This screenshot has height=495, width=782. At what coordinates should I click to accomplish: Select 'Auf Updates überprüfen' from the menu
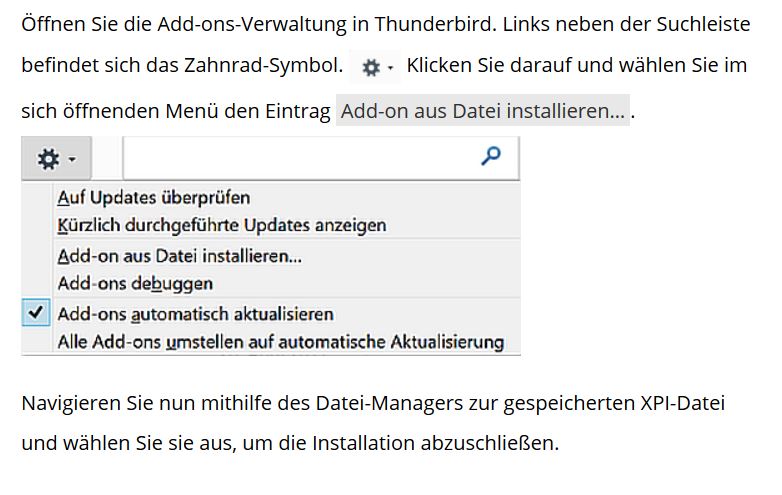153,197
